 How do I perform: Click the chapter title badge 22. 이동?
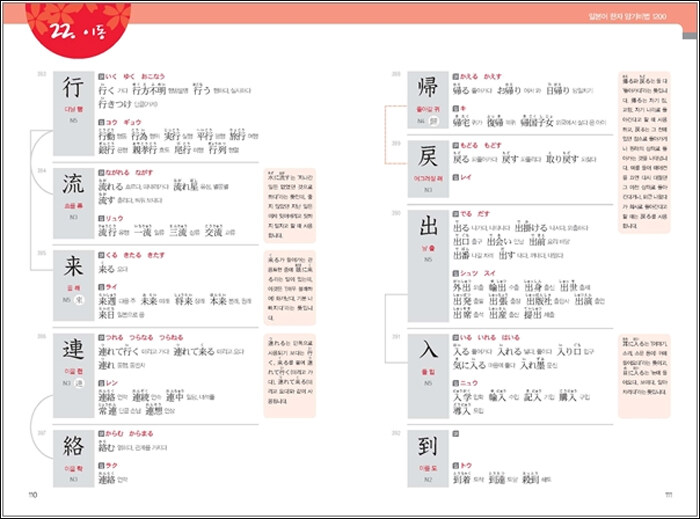tap(78, 30)
